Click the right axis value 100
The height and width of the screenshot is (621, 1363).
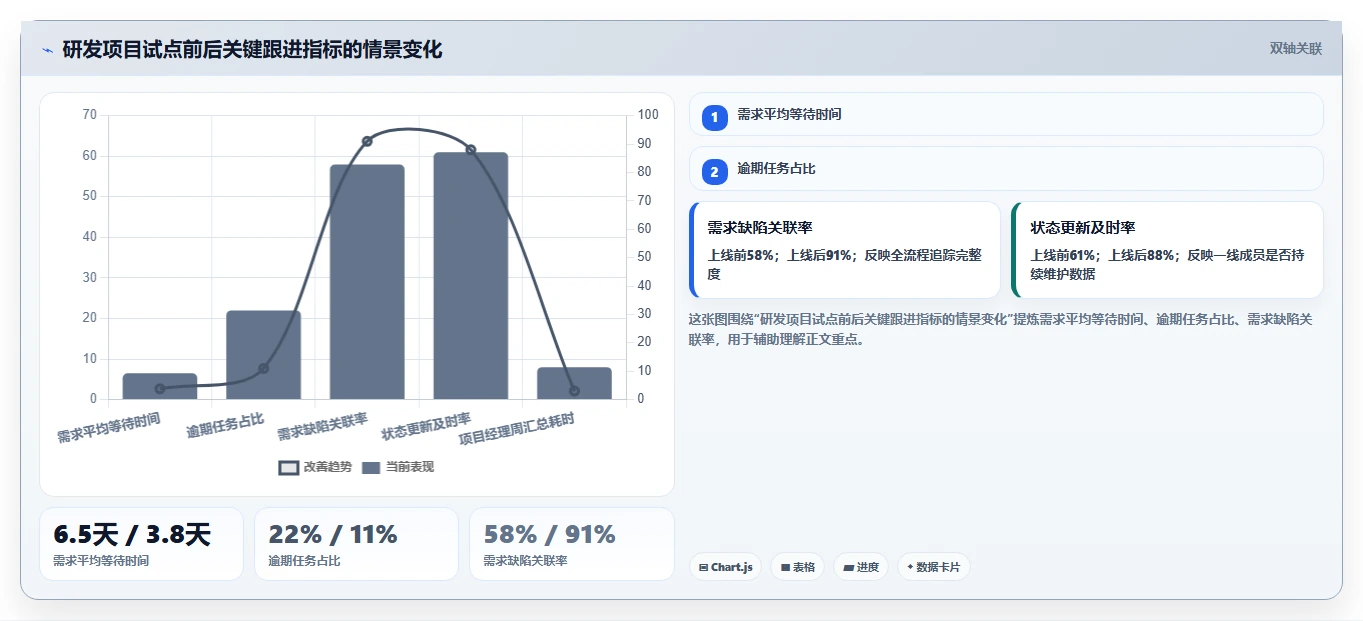click(648, 115)
